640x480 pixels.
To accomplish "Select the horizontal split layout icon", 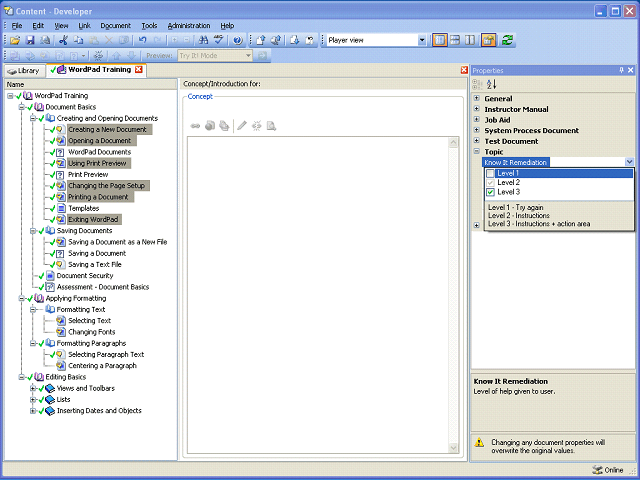I will click(455, 40).
